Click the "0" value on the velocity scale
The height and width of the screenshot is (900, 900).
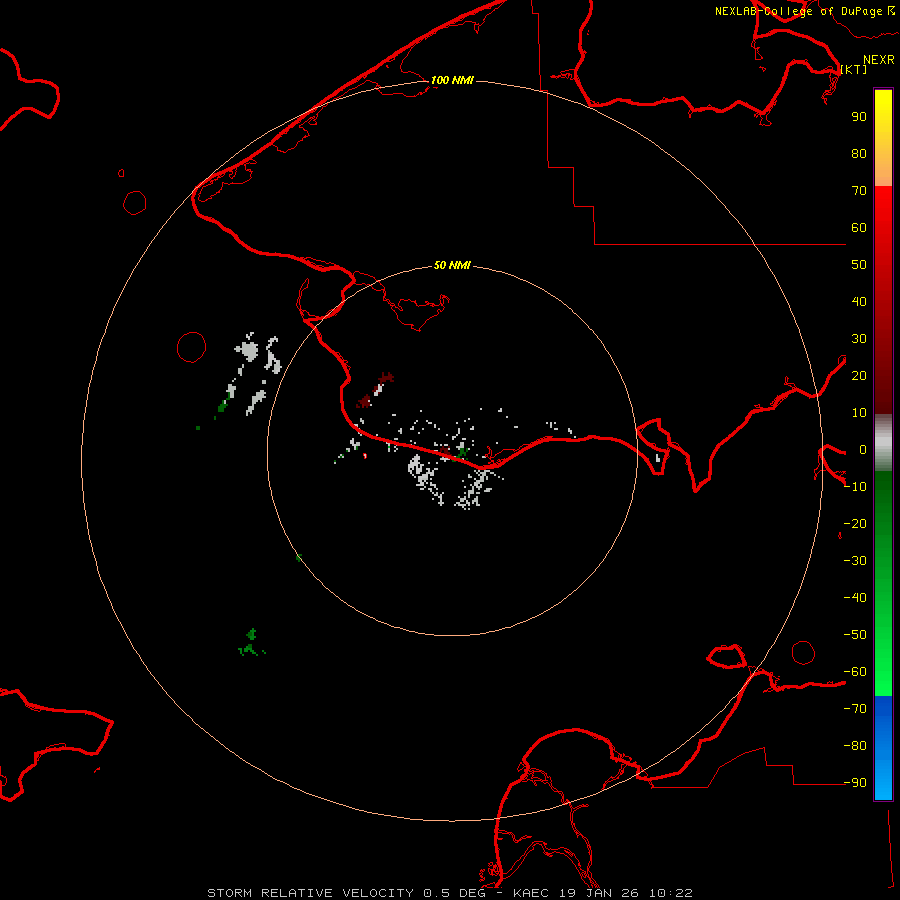click(863, 449)
